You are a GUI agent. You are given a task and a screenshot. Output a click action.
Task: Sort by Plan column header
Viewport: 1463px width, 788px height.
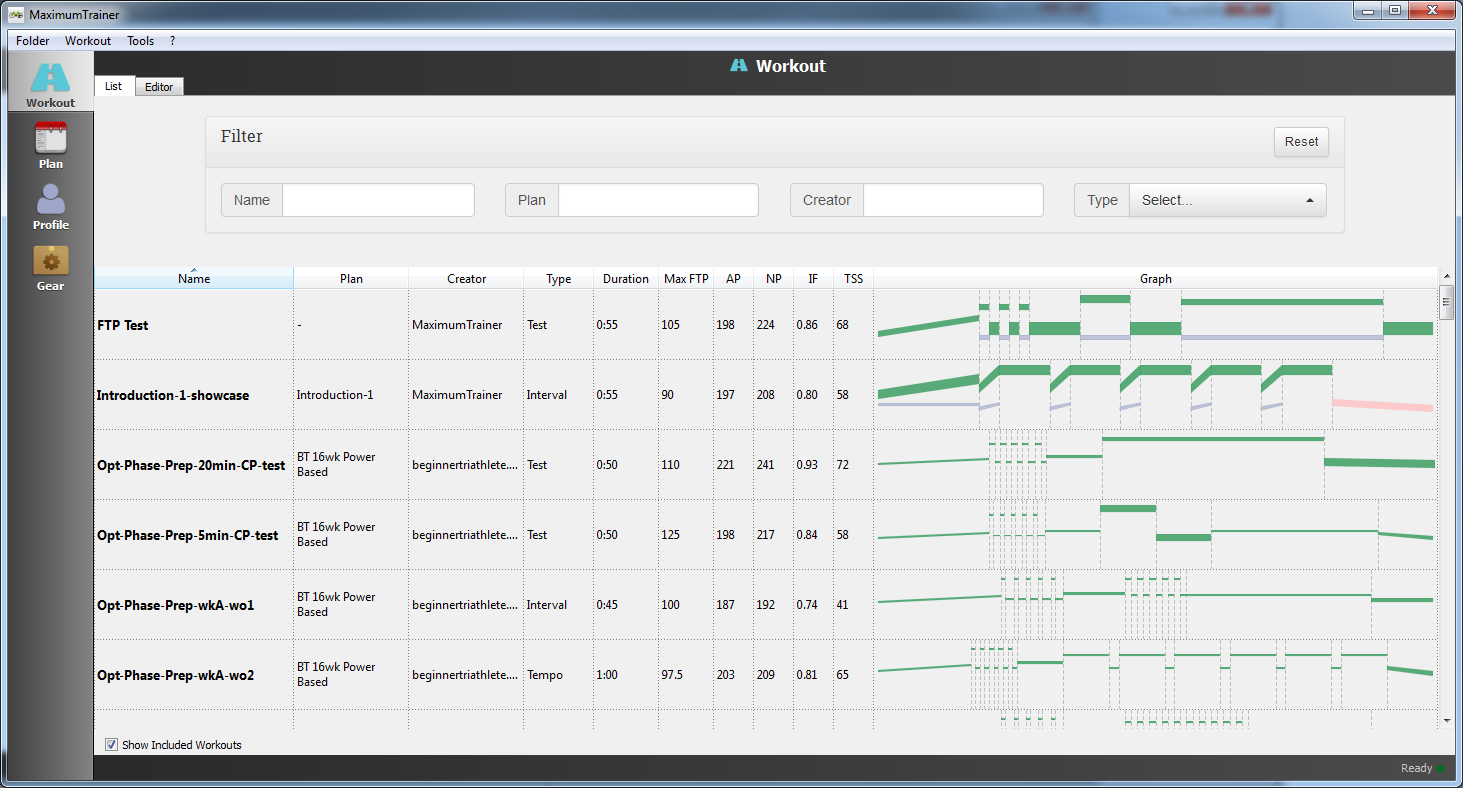click(x=351, y=278)
